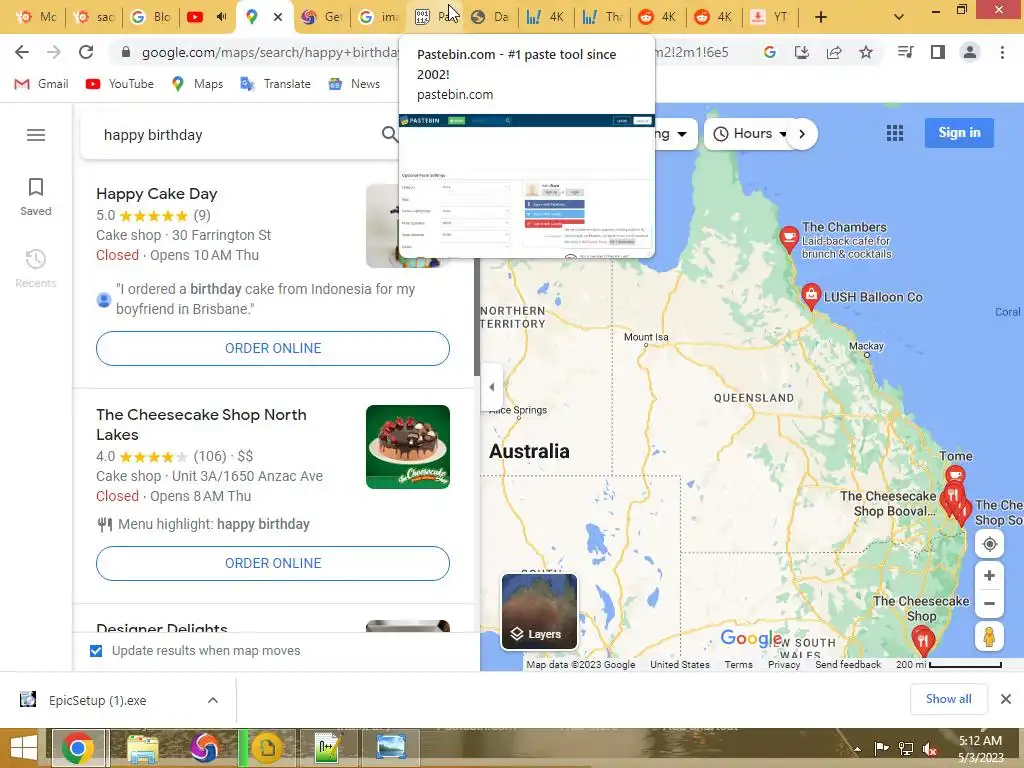Viewport: 1024px width, 768px height.
Task: Click the Street View pegman icon
Action: [x=989, y=637]
